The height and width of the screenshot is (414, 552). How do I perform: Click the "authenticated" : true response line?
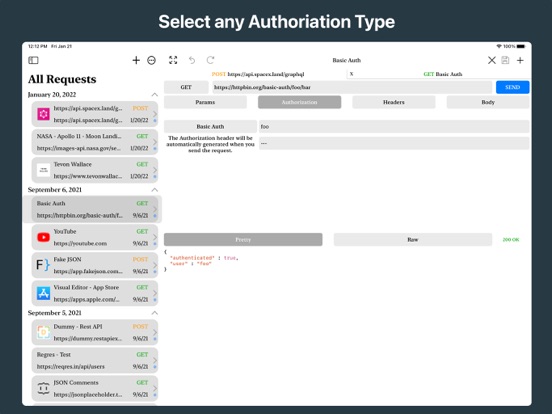[204, 258]
